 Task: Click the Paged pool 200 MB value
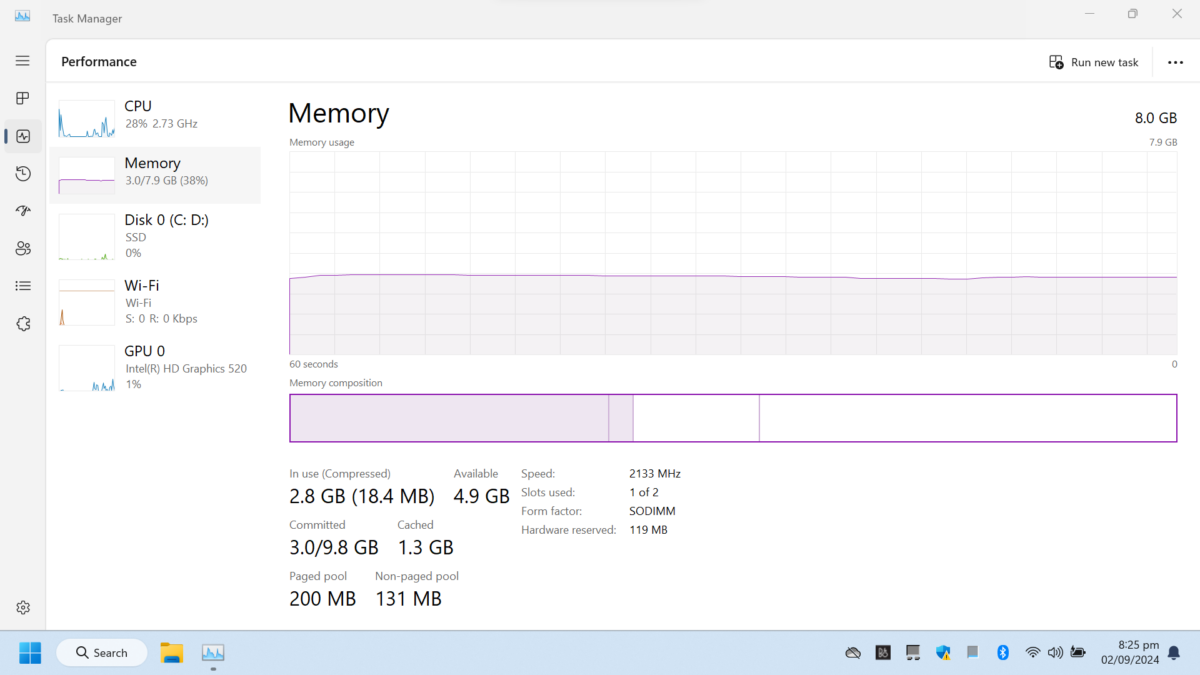[322, 599]
